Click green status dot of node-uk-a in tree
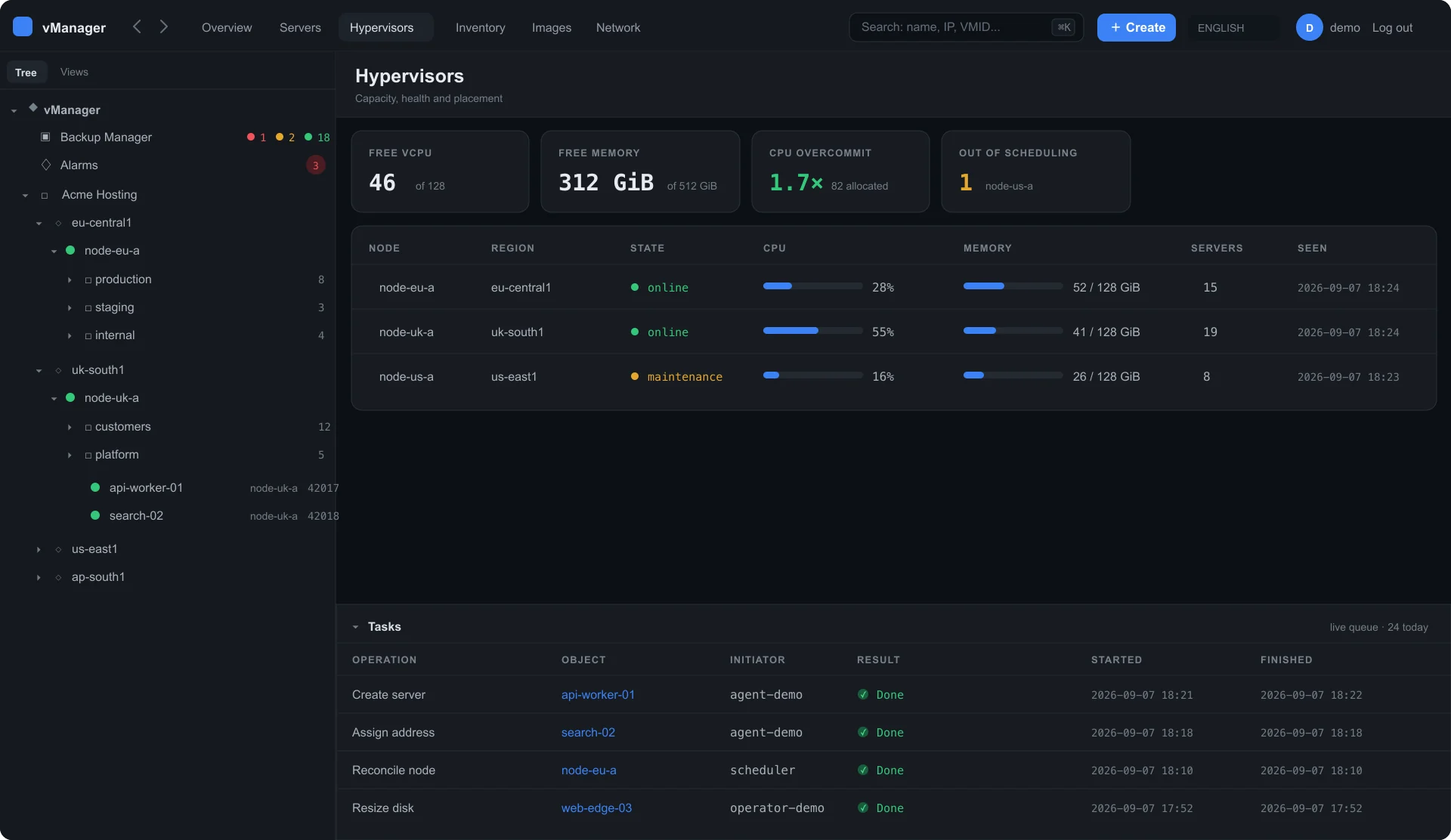 click(70, 397)
